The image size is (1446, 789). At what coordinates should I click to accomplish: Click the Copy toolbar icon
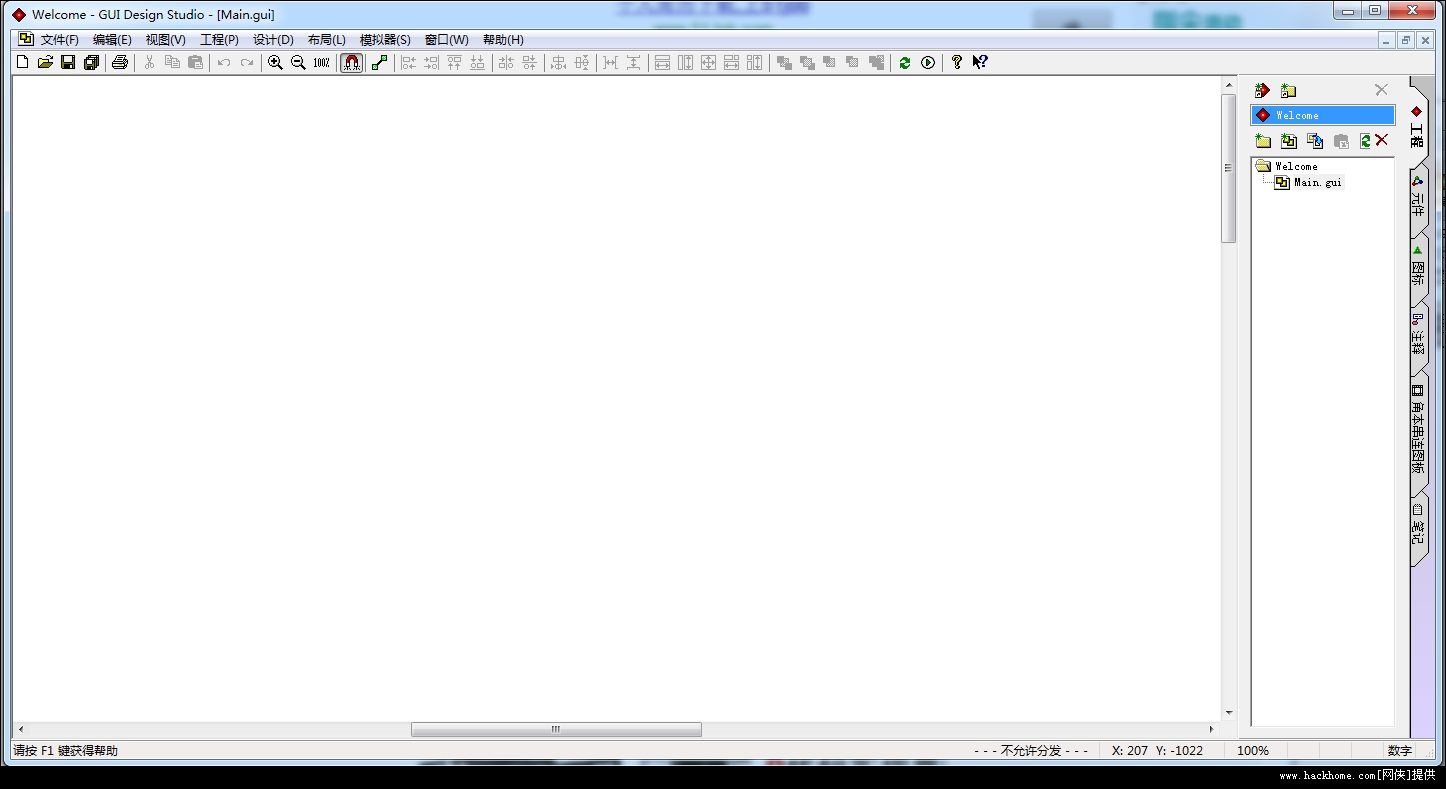pos(172,62)
